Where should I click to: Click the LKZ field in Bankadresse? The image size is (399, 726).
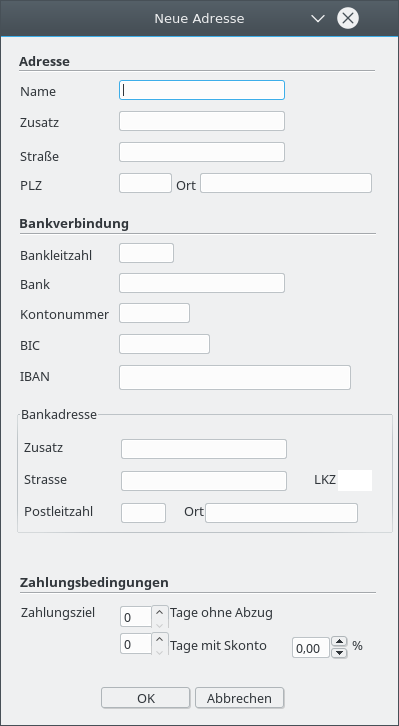point(355,480)
